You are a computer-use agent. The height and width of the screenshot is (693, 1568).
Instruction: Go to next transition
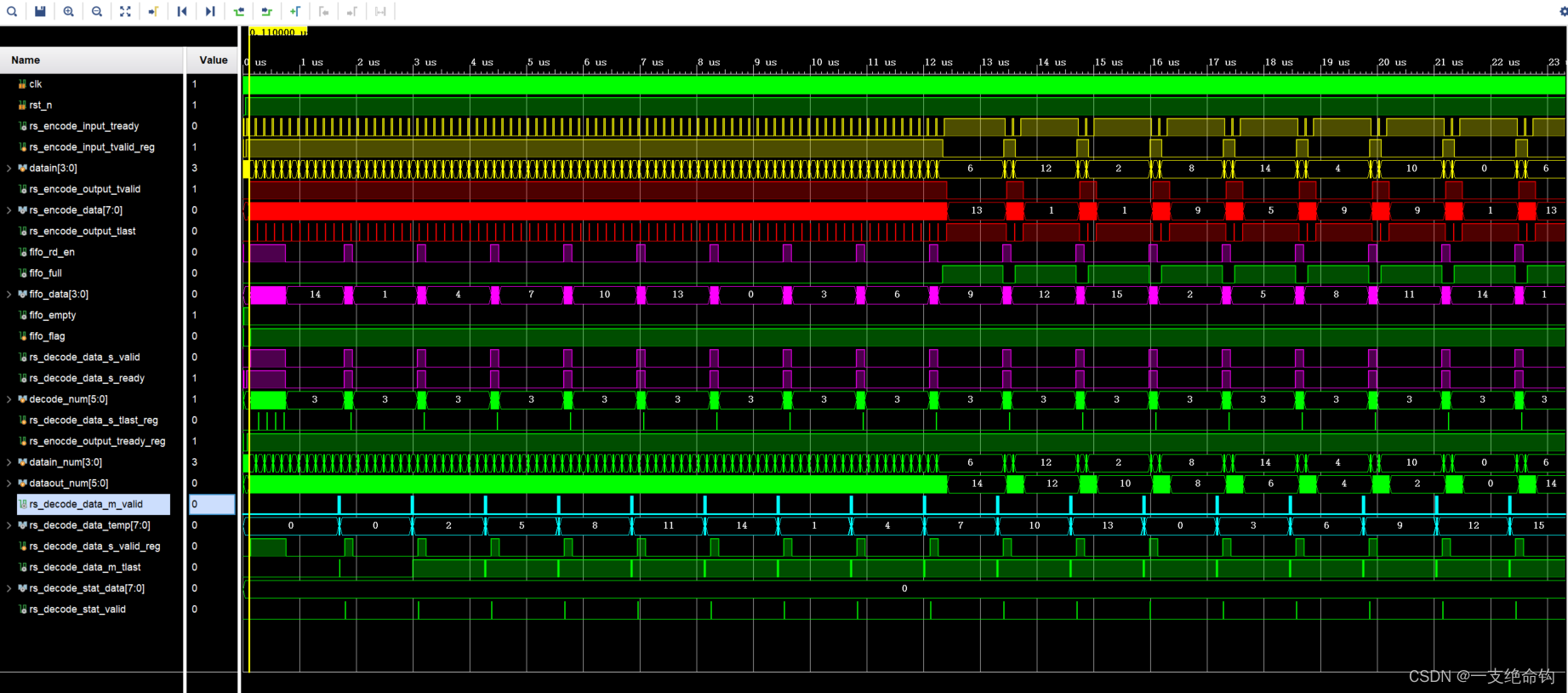point(267,11)
